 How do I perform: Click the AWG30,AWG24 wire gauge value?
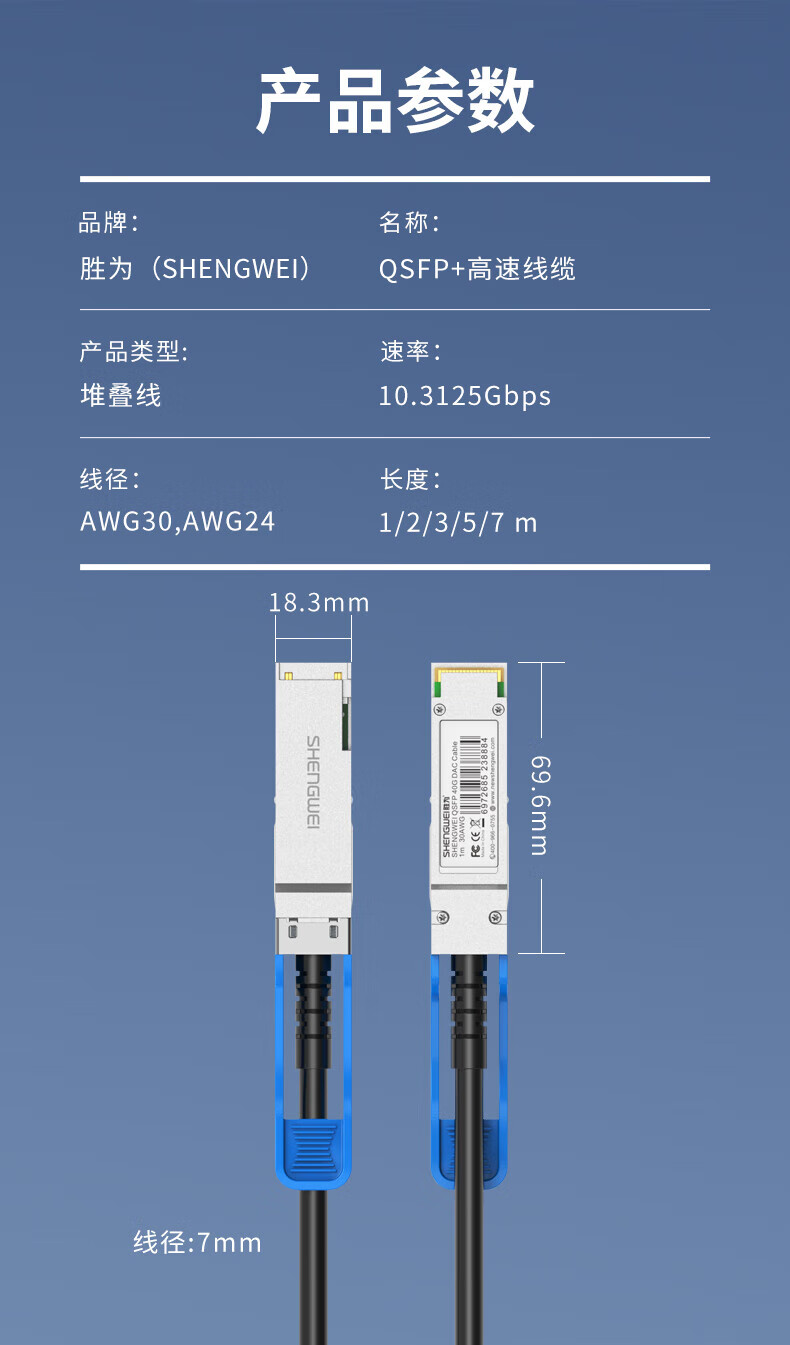coord(178,522)
